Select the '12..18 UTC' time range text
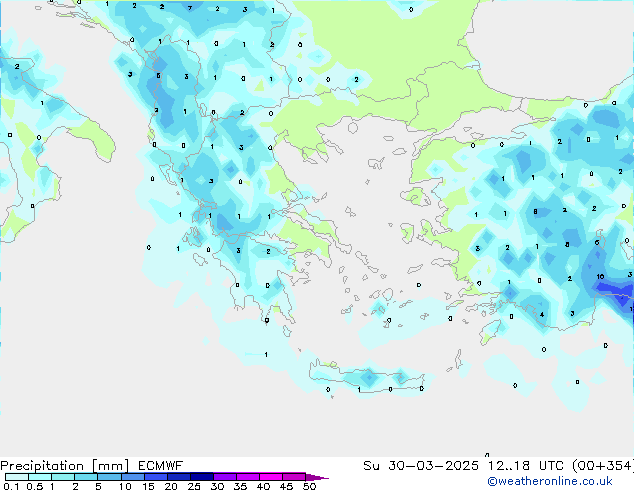The height and width of the screenshot is (490, 634). pos(525,466)
